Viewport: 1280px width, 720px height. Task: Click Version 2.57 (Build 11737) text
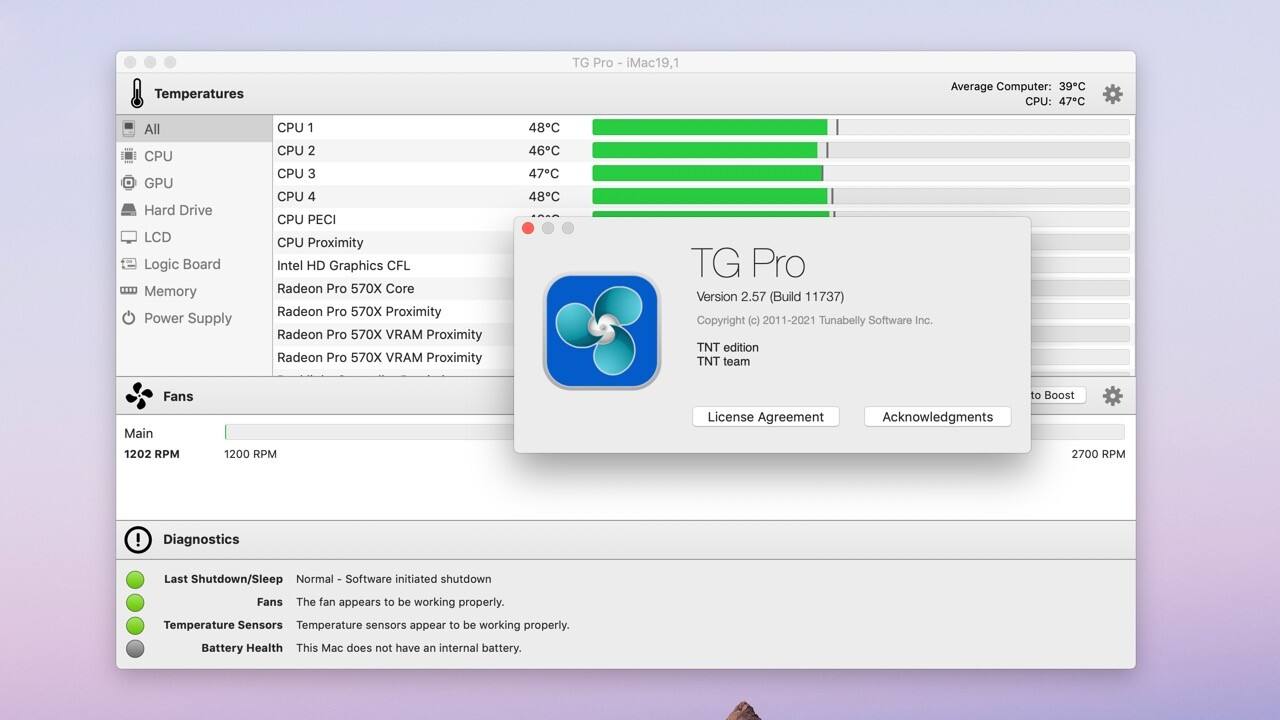point(770,297)
